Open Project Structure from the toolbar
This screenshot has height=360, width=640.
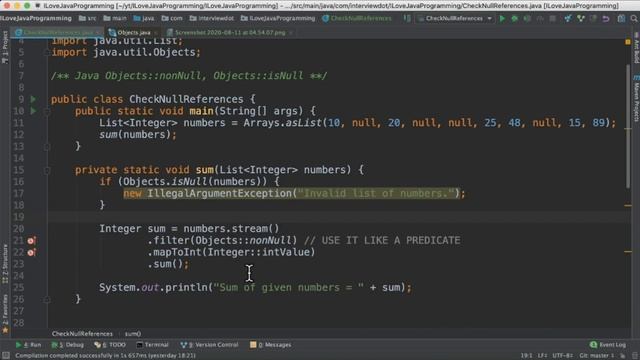(621, 18)
